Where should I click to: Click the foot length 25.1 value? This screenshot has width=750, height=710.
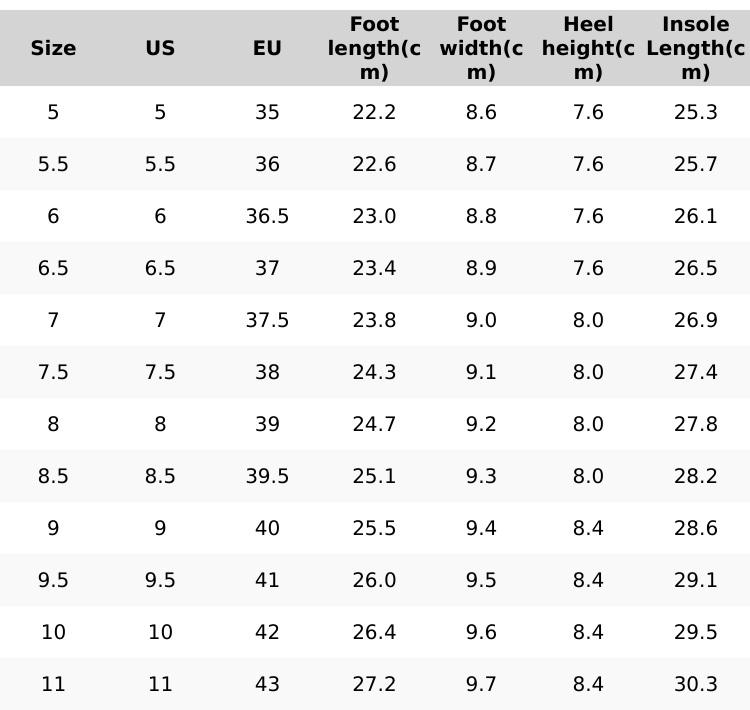[374, 476]
